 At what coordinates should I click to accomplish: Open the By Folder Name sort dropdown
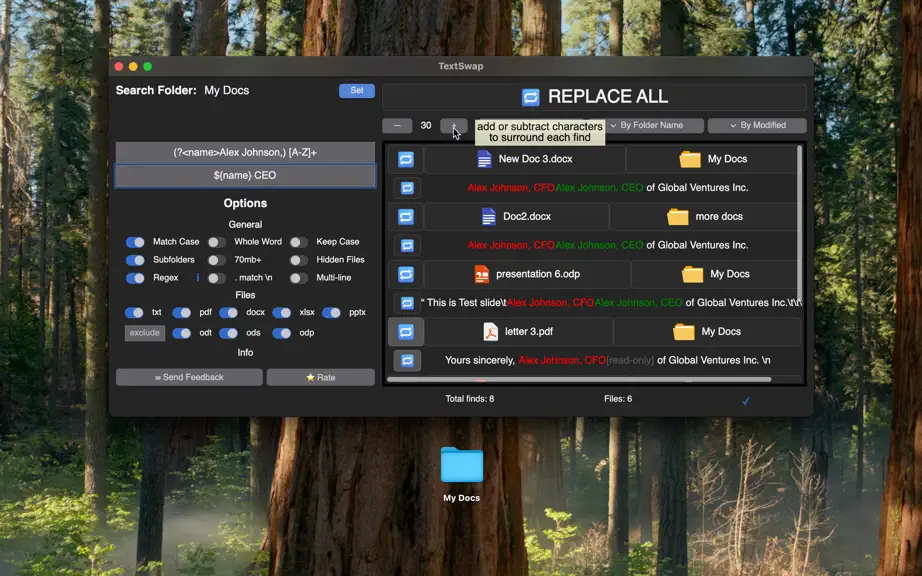pyautogui.click(x=654, y=125)
